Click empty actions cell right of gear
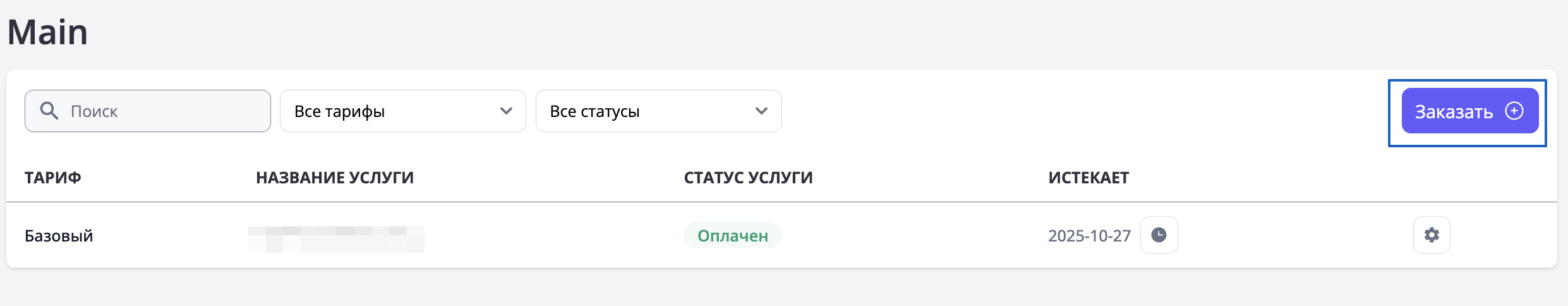The image size is (1568, 306). click(x=1504, y=235)
